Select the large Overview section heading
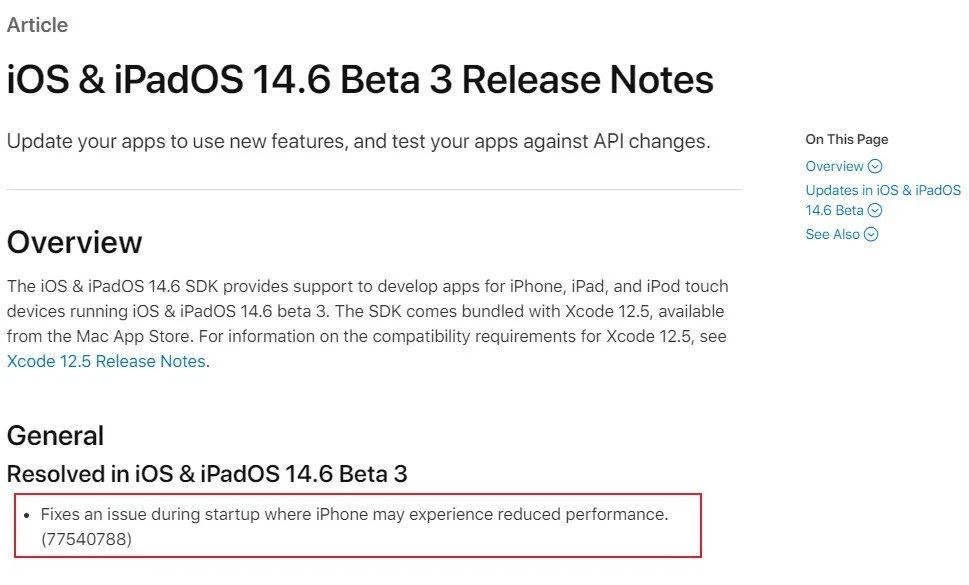The image size is (969, 585). pos(75,242)
